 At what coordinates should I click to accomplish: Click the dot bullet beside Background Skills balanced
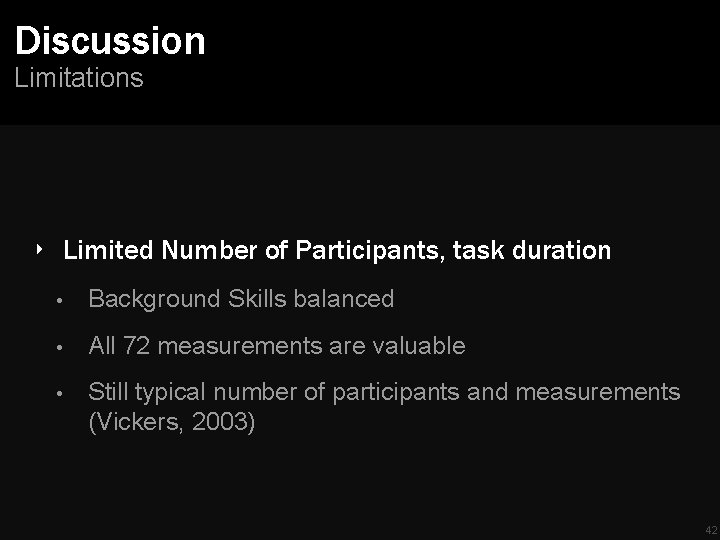click(x=62, y=299)
